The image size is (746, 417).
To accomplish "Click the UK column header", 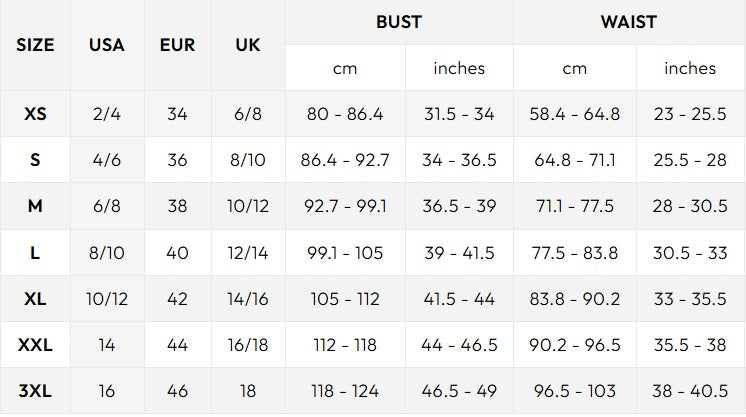I will (x=248, y=45).
